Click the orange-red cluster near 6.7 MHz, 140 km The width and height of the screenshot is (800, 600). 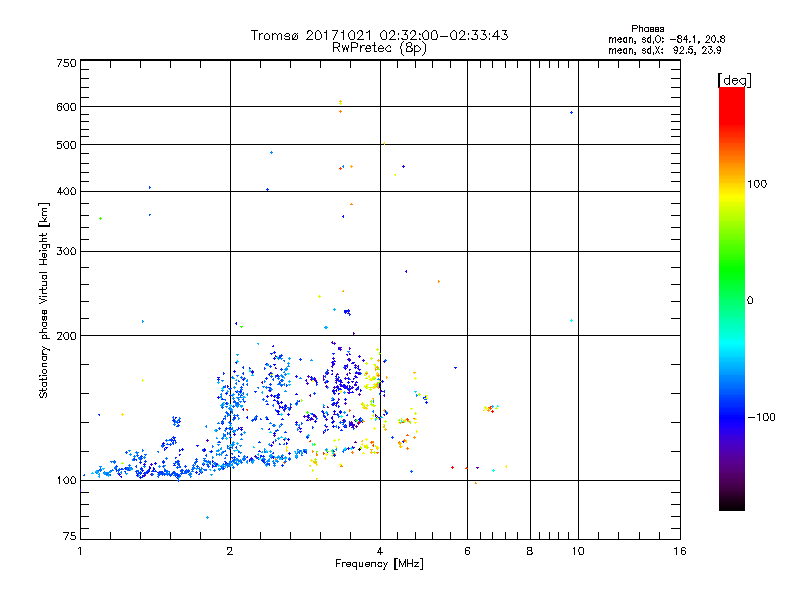pyautogui.click(x=490, y=408)
